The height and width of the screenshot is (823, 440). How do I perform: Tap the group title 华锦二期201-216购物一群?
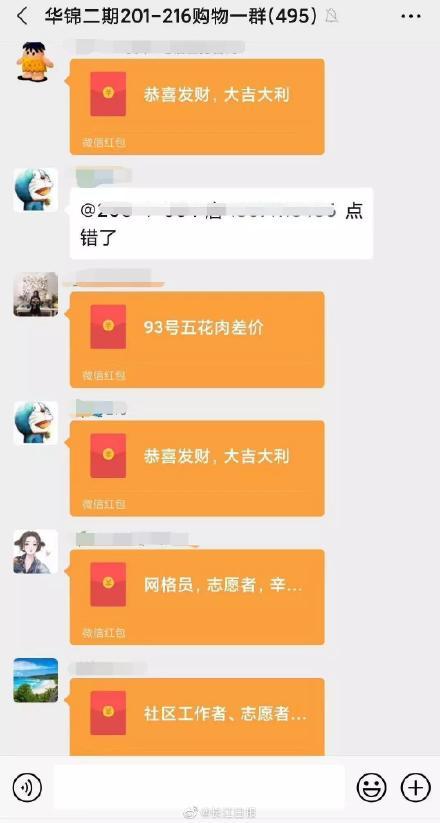(x=181, y=17)
